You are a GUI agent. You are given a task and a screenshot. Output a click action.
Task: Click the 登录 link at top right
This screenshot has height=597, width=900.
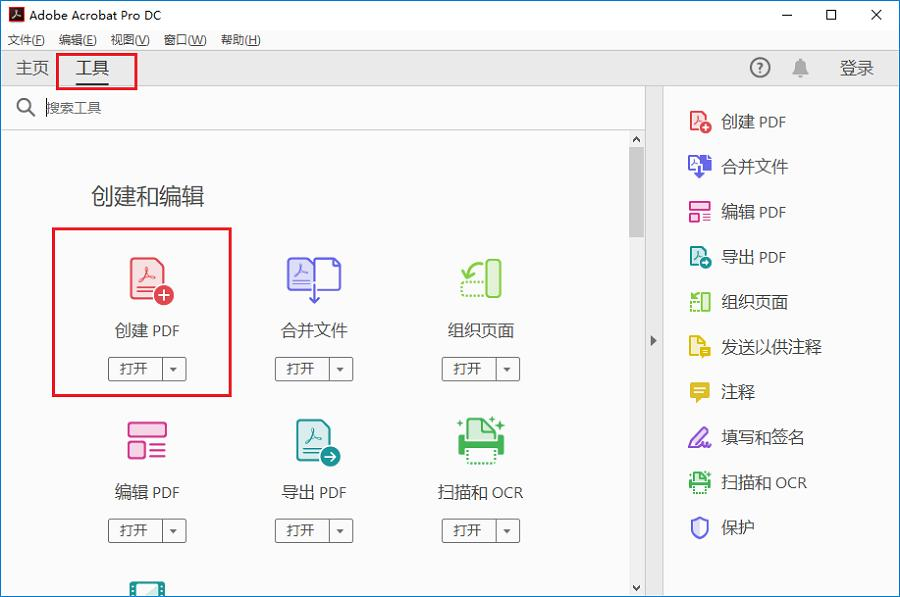coord(856,67)
